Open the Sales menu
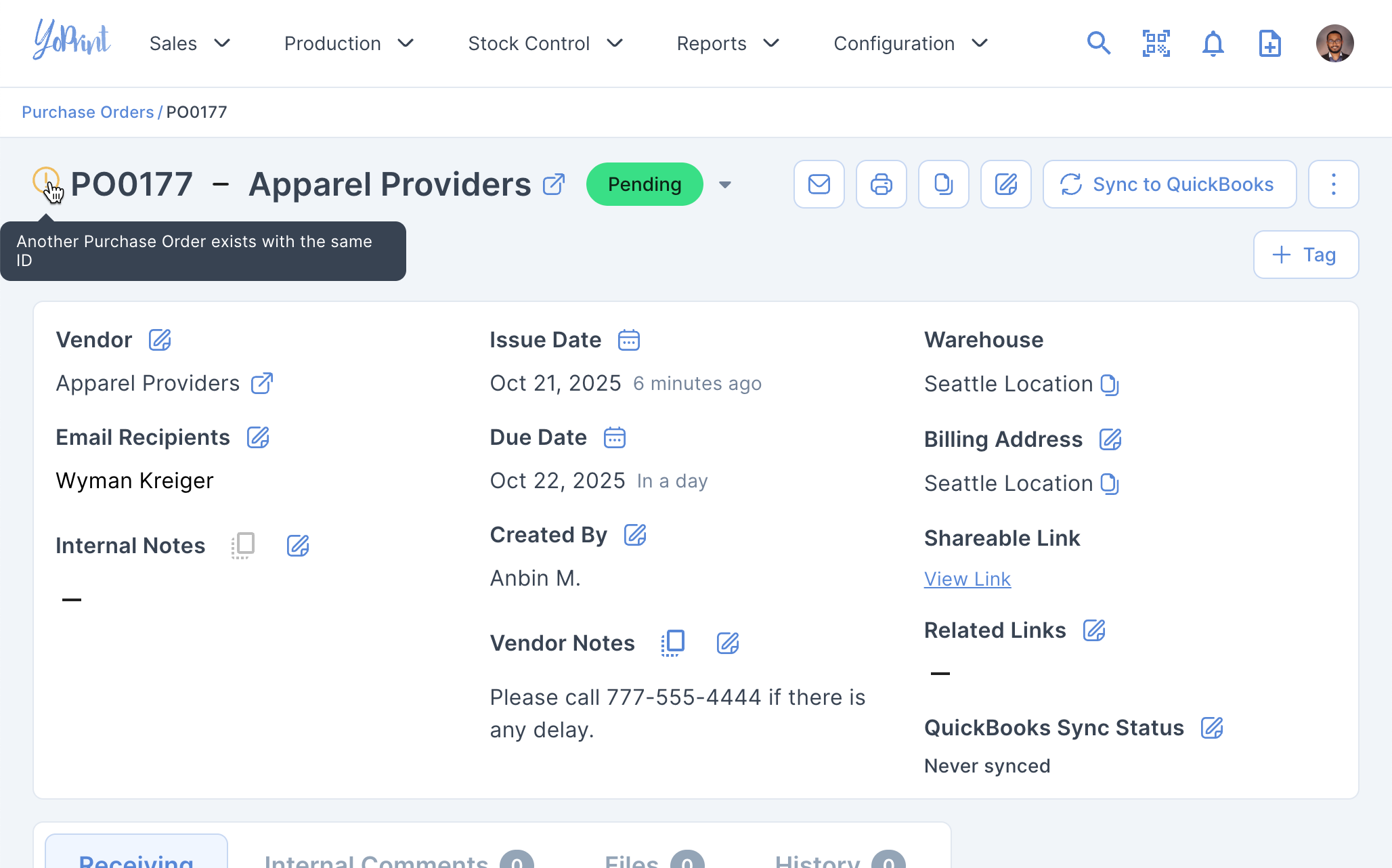The image size is (1392, 868). click(190, 43)
